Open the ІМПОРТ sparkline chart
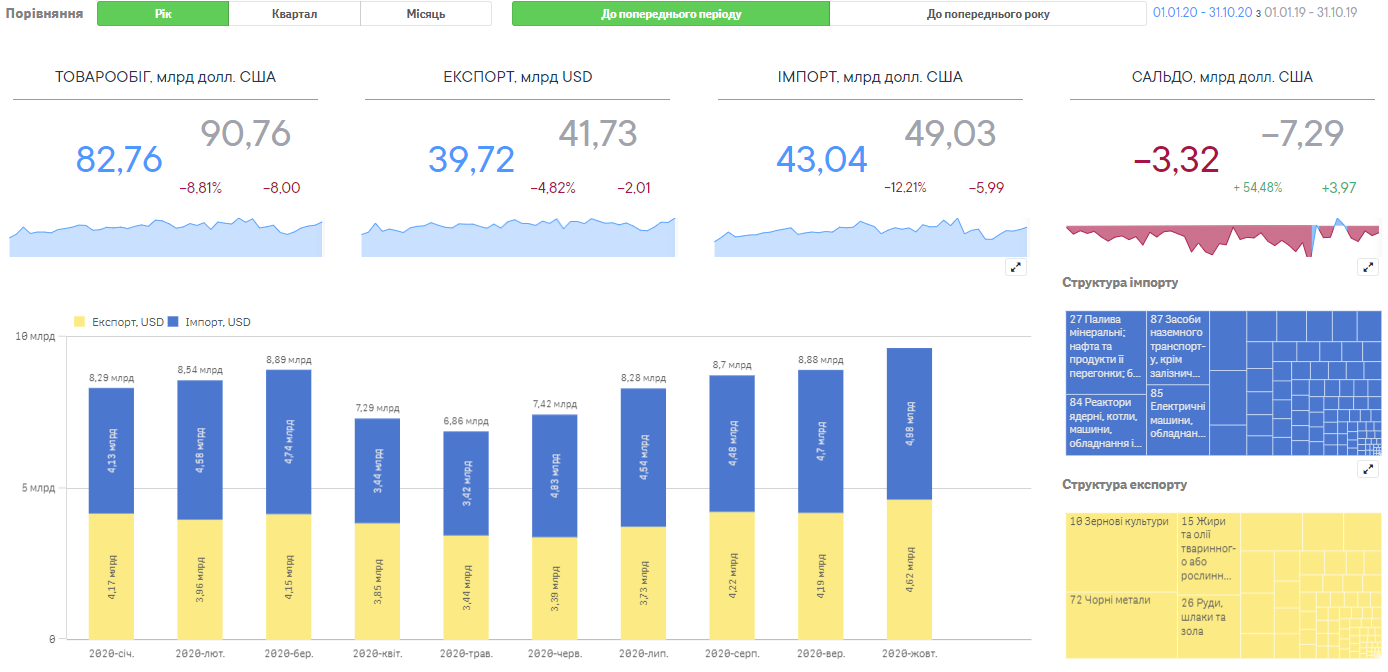Image resolution: width=1388 pixels, height=672 pixels. tap(871, 237)
